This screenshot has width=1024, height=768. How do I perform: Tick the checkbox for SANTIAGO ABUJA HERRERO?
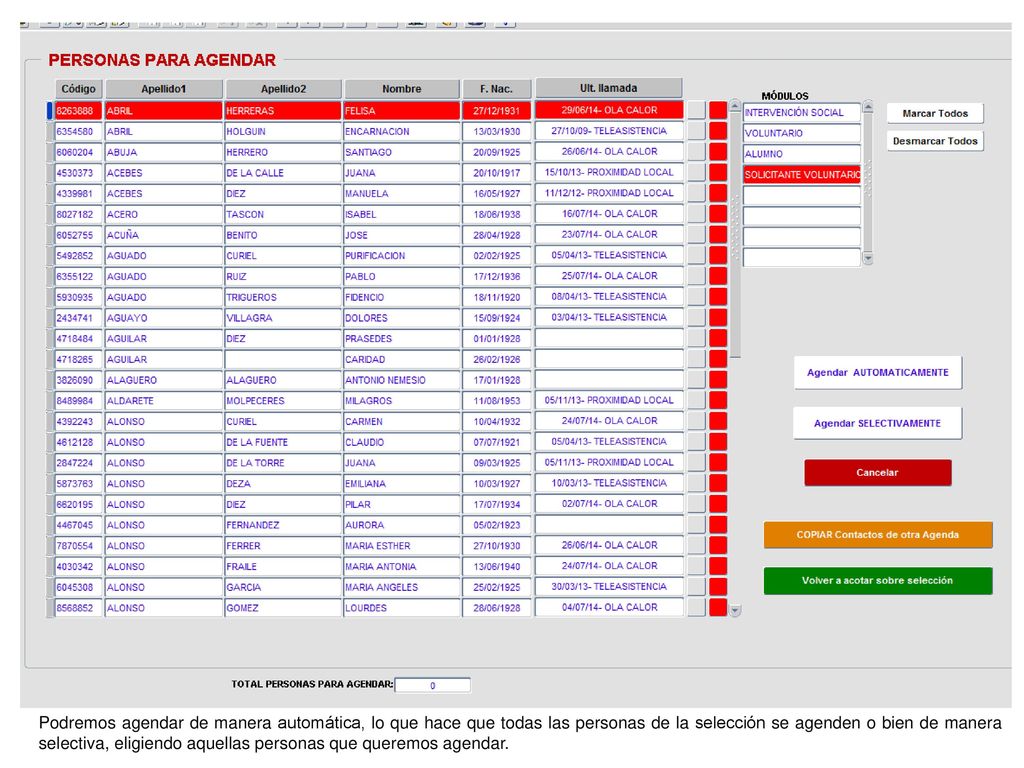point(696,152)
